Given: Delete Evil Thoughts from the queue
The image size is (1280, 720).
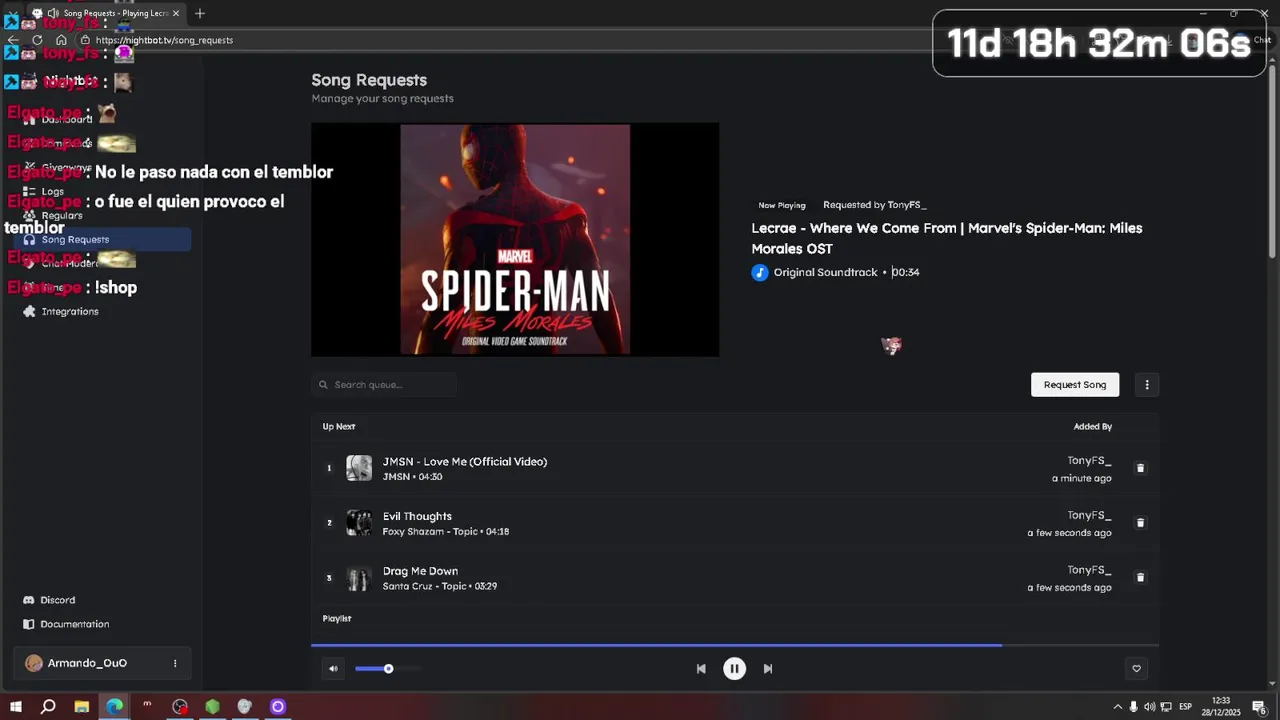Looking at the screenshot, I should click(x=1140, y=523).
